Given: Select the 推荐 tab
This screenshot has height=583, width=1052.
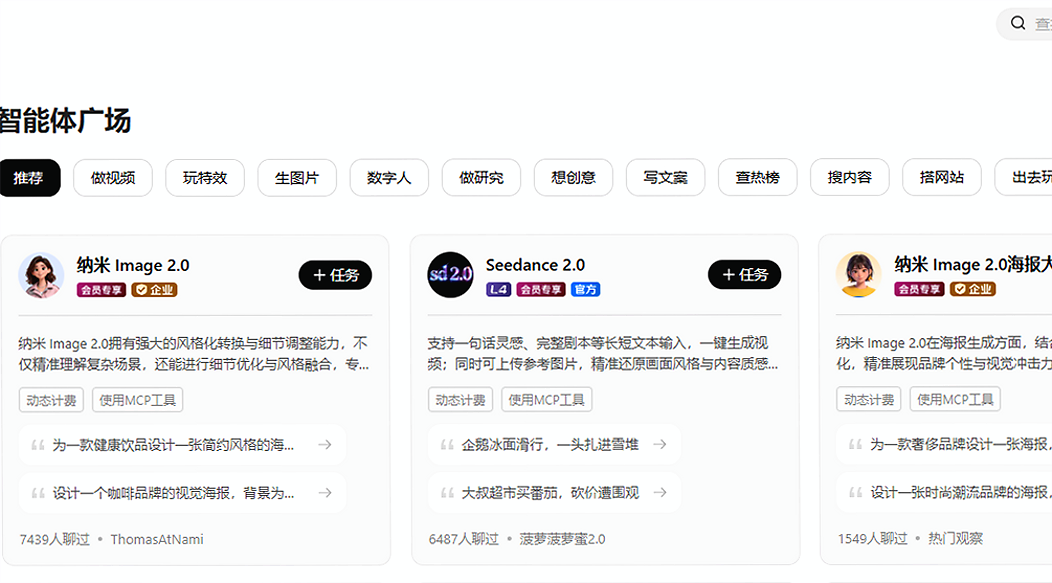Looking at the screenshot, I should click(x=29, y=178).
